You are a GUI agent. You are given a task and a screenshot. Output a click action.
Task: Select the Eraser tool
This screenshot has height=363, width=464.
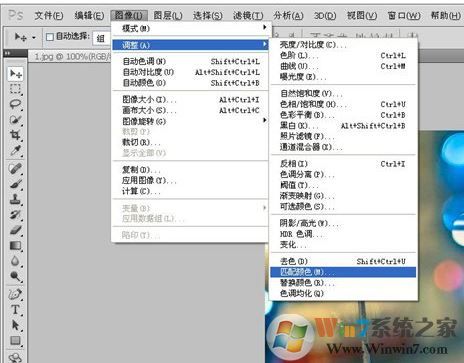click(x=15, y=230)
